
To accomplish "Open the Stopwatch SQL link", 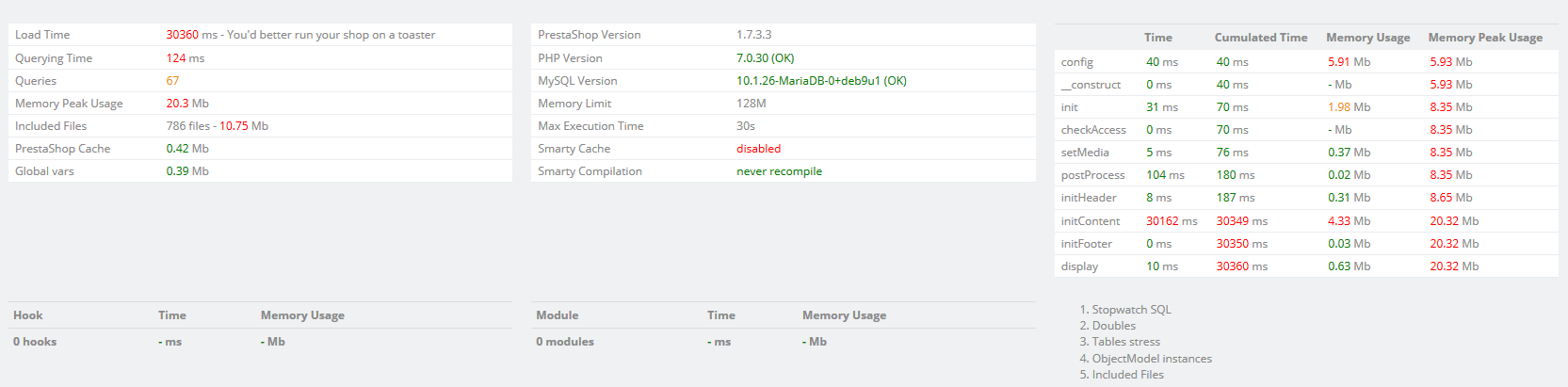I will [x=1131, y=310].
